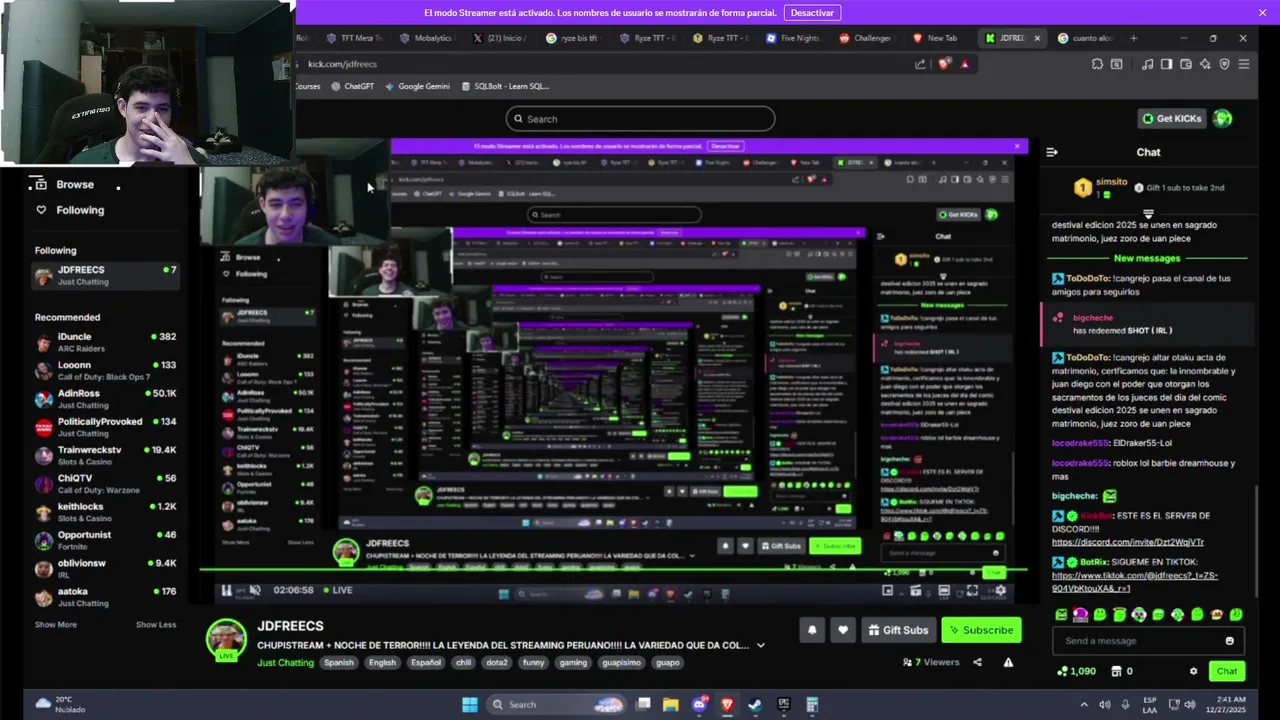Toggle microphone icon in system tray

pyautogui.click(x=1127, y=705)
